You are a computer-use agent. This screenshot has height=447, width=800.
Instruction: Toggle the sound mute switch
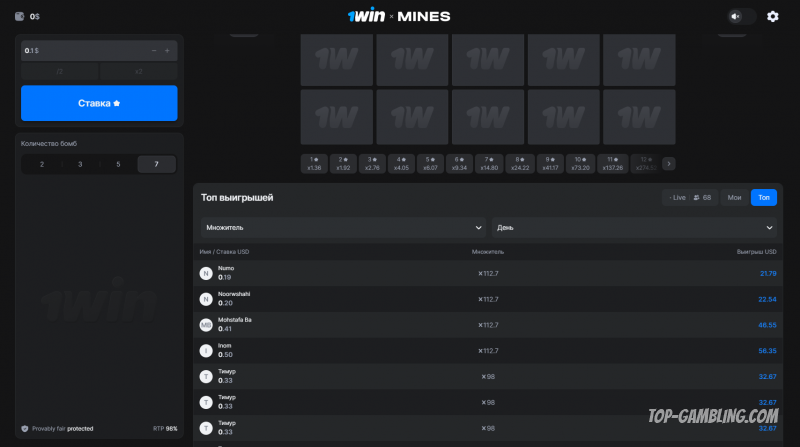tap(741, 16)
